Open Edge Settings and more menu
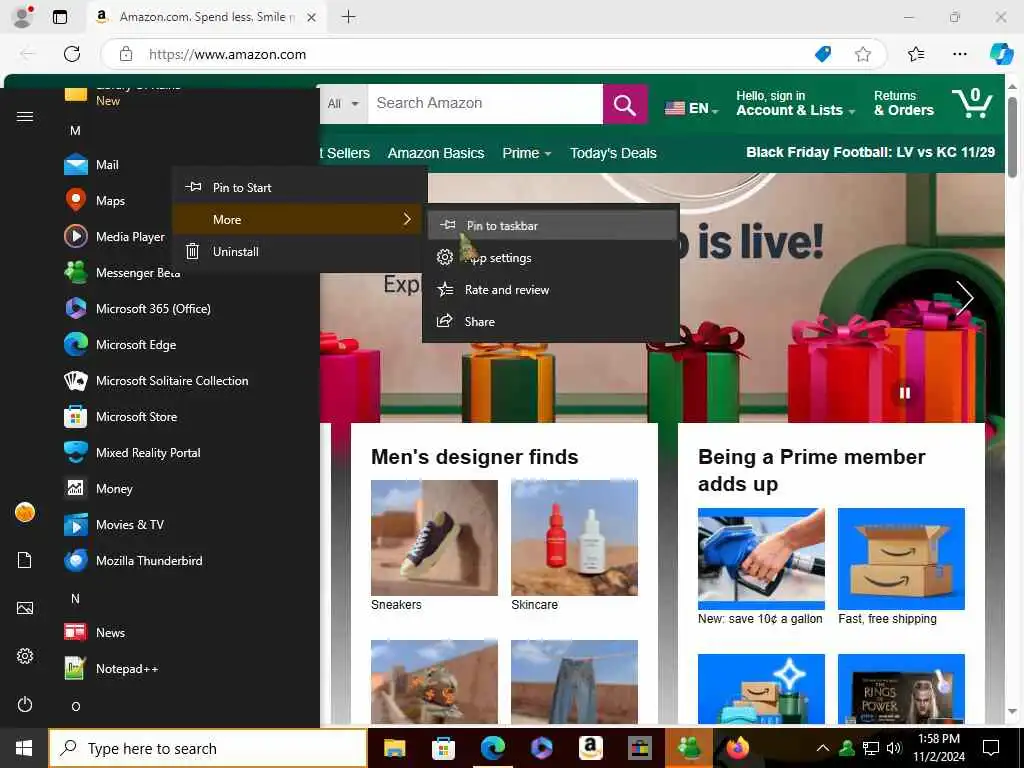The image size is (1024, 768). [959, 54]
